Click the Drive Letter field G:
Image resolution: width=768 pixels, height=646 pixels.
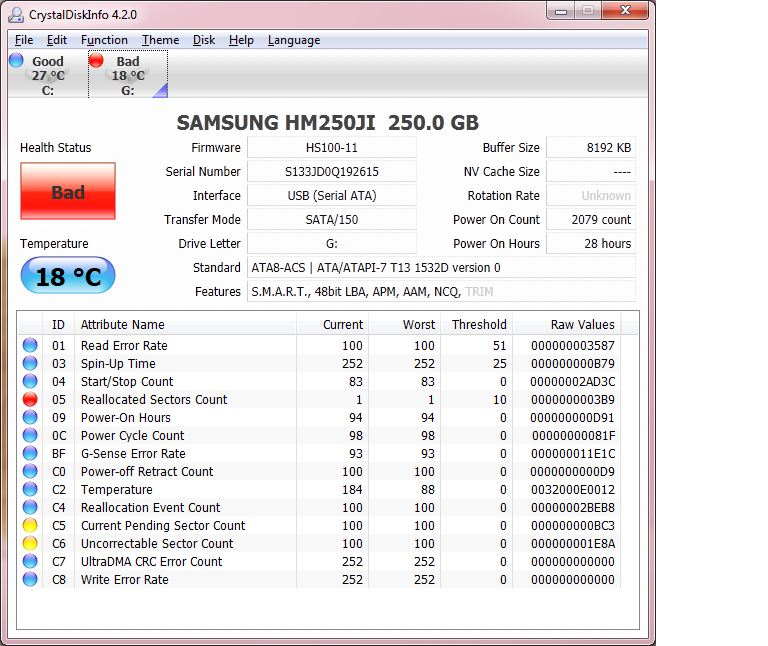tap(332, 243)
